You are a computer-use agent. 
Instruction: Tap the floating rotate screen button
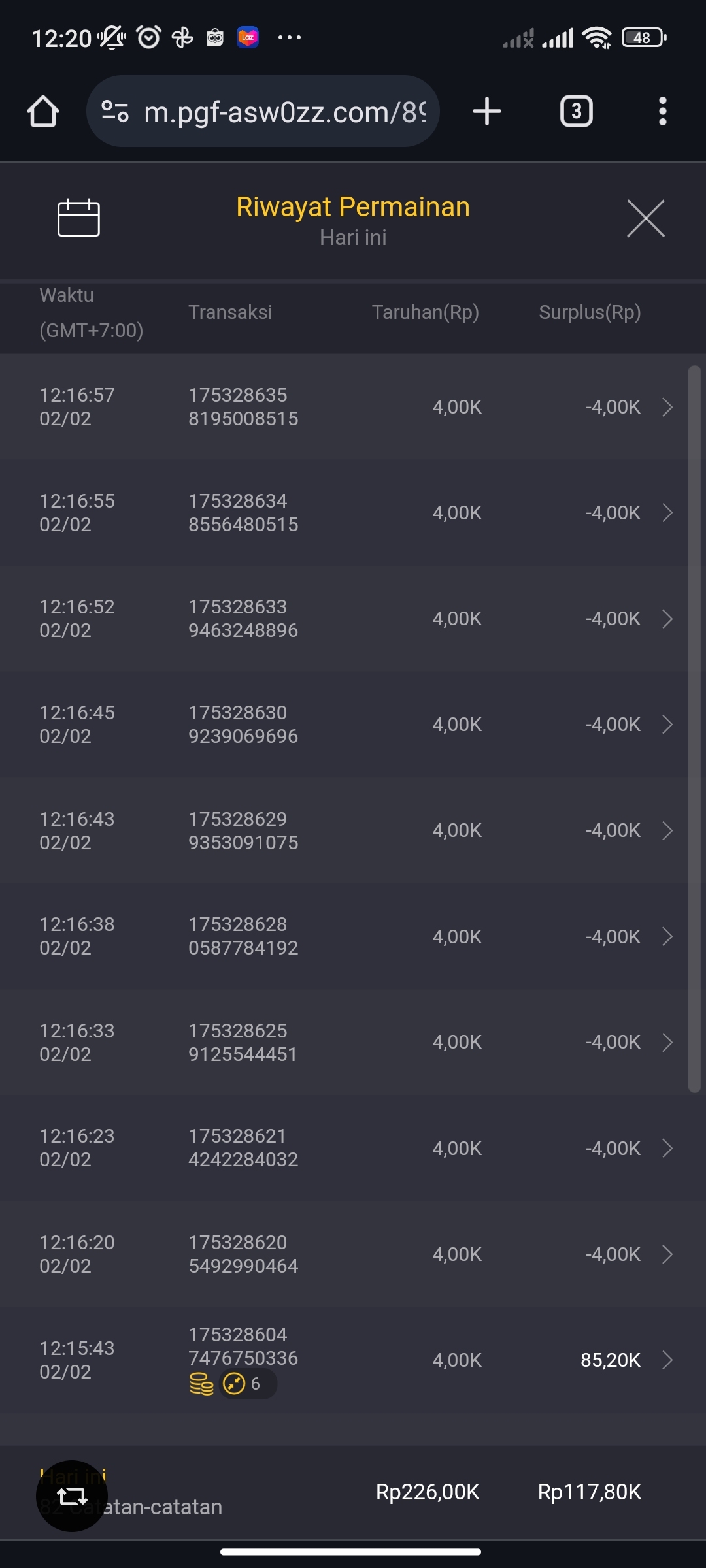[x=72, y=1495]
